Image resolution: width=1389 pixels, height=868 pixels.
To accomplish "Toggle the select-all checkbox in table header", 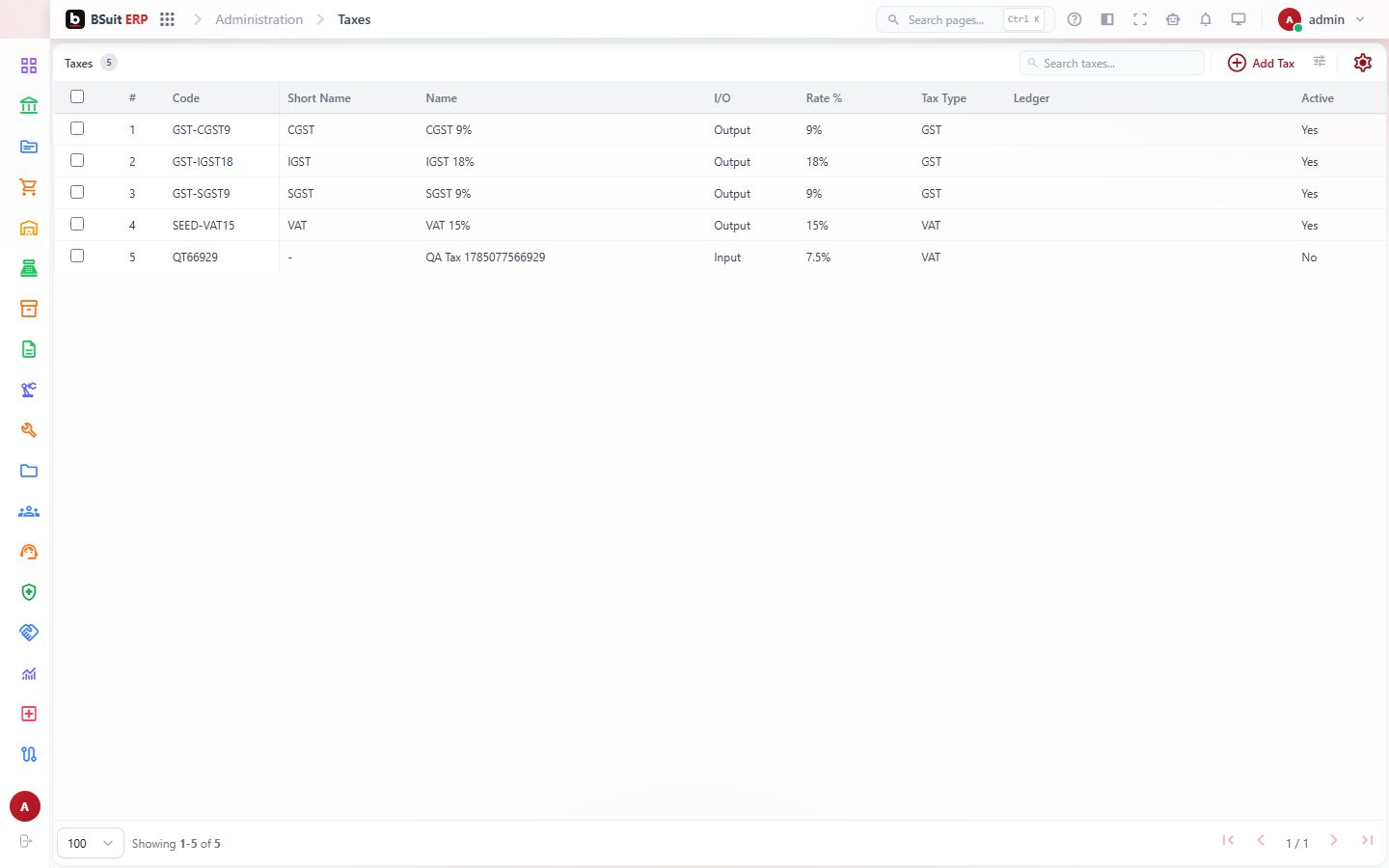I will tap(77, 96).
